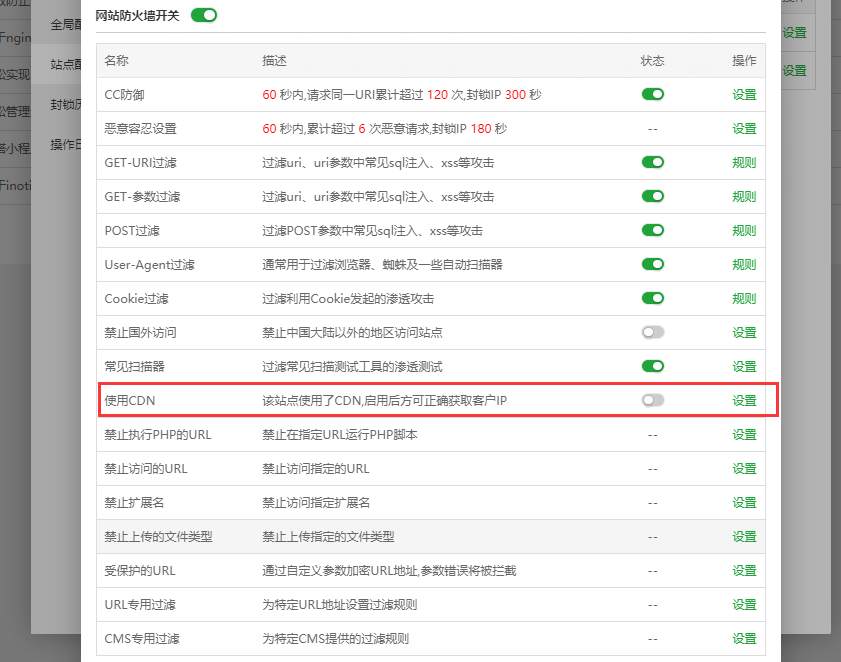841x662 pixels.
Task: Click the 恶意容忍设置 name cell
Action: pyautogui.click(x=141, y=129)
